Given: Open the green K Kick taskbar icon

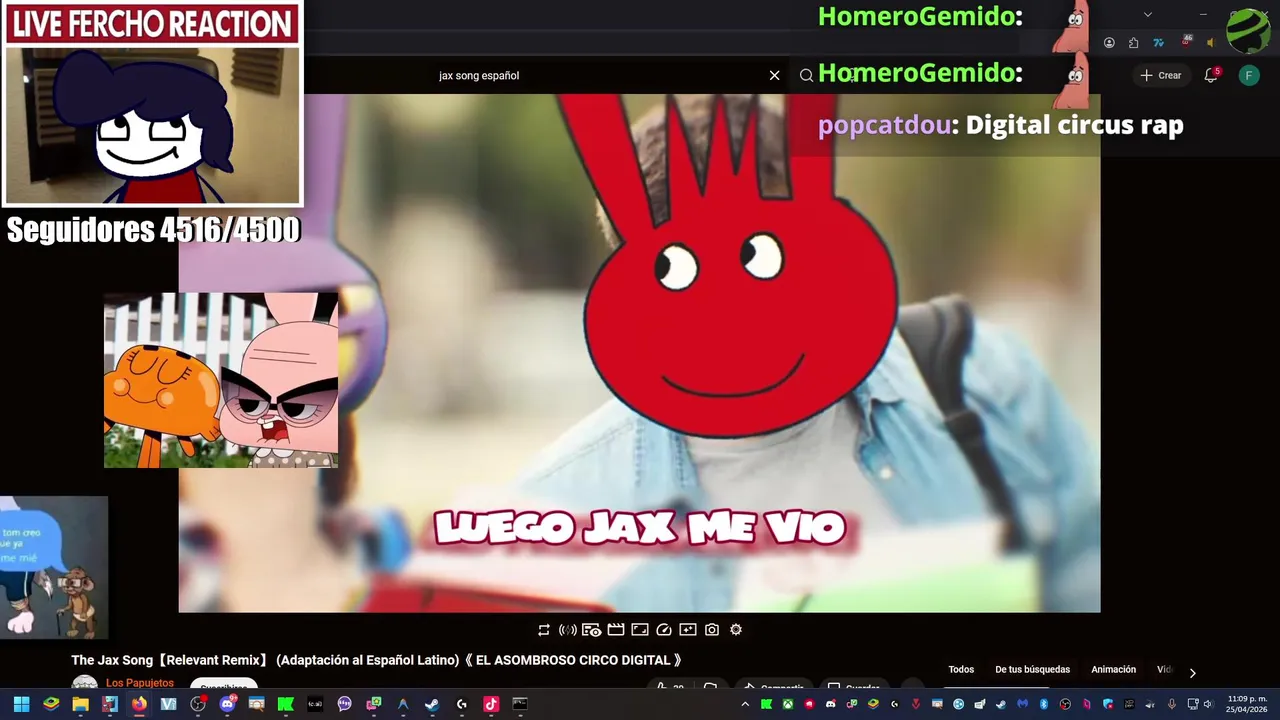Looking at the screenshot, I should [x=286, y=704].
